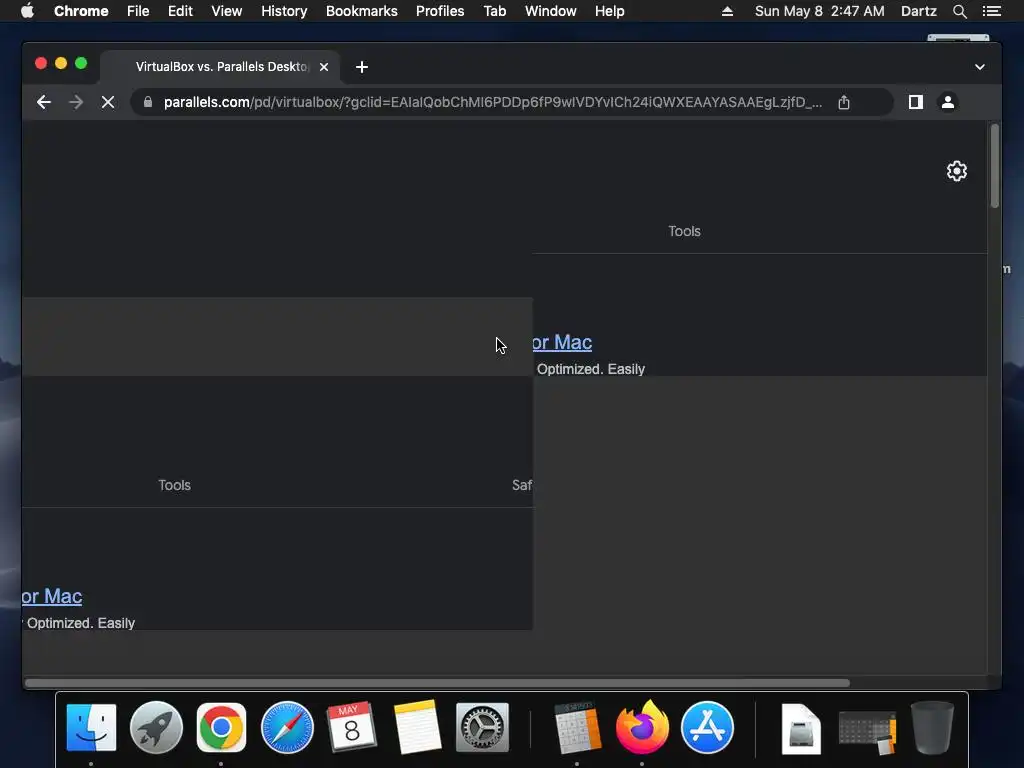Toggle Chrome side panel
This screenshot has width=1024, height=768.
[916, 103]
